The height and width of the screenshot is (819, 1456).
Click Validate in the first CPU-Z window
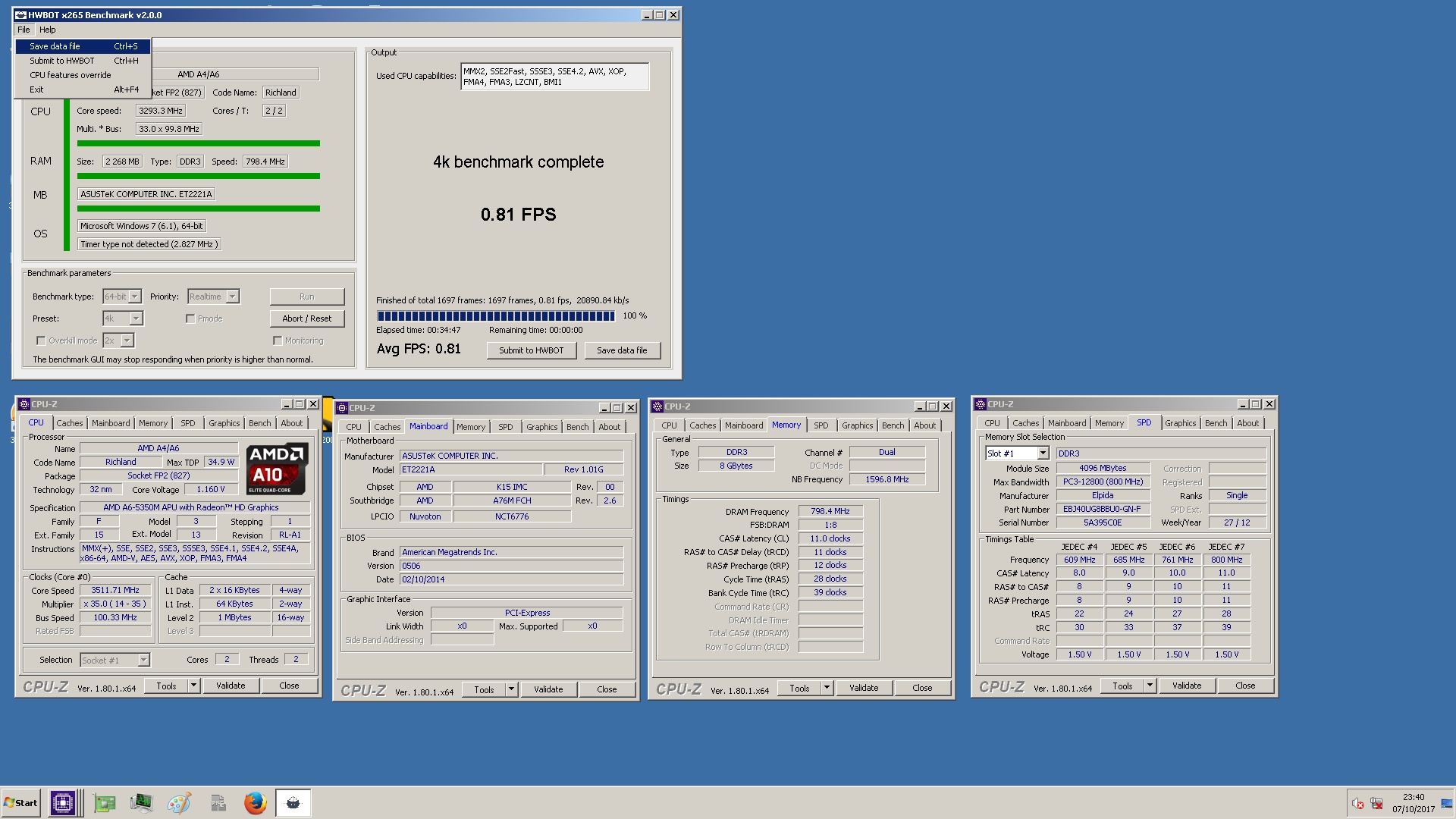click(231, 686)
